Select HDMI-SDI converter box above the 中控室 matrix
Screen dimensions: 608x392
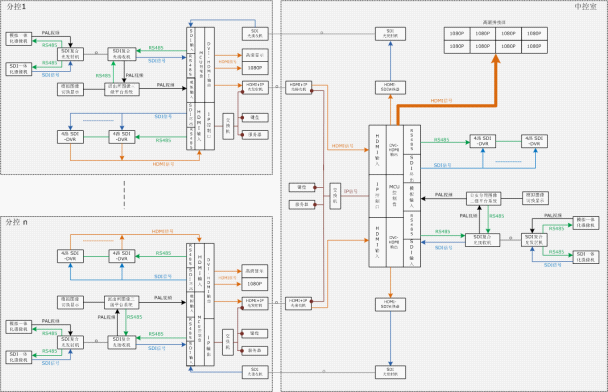pos(390,87)
